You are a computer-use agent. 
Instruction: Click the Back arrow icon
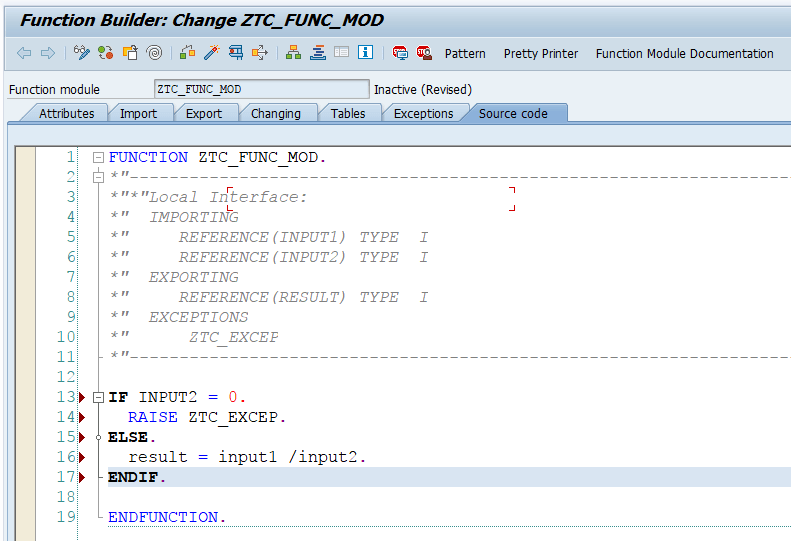[24, 53]
